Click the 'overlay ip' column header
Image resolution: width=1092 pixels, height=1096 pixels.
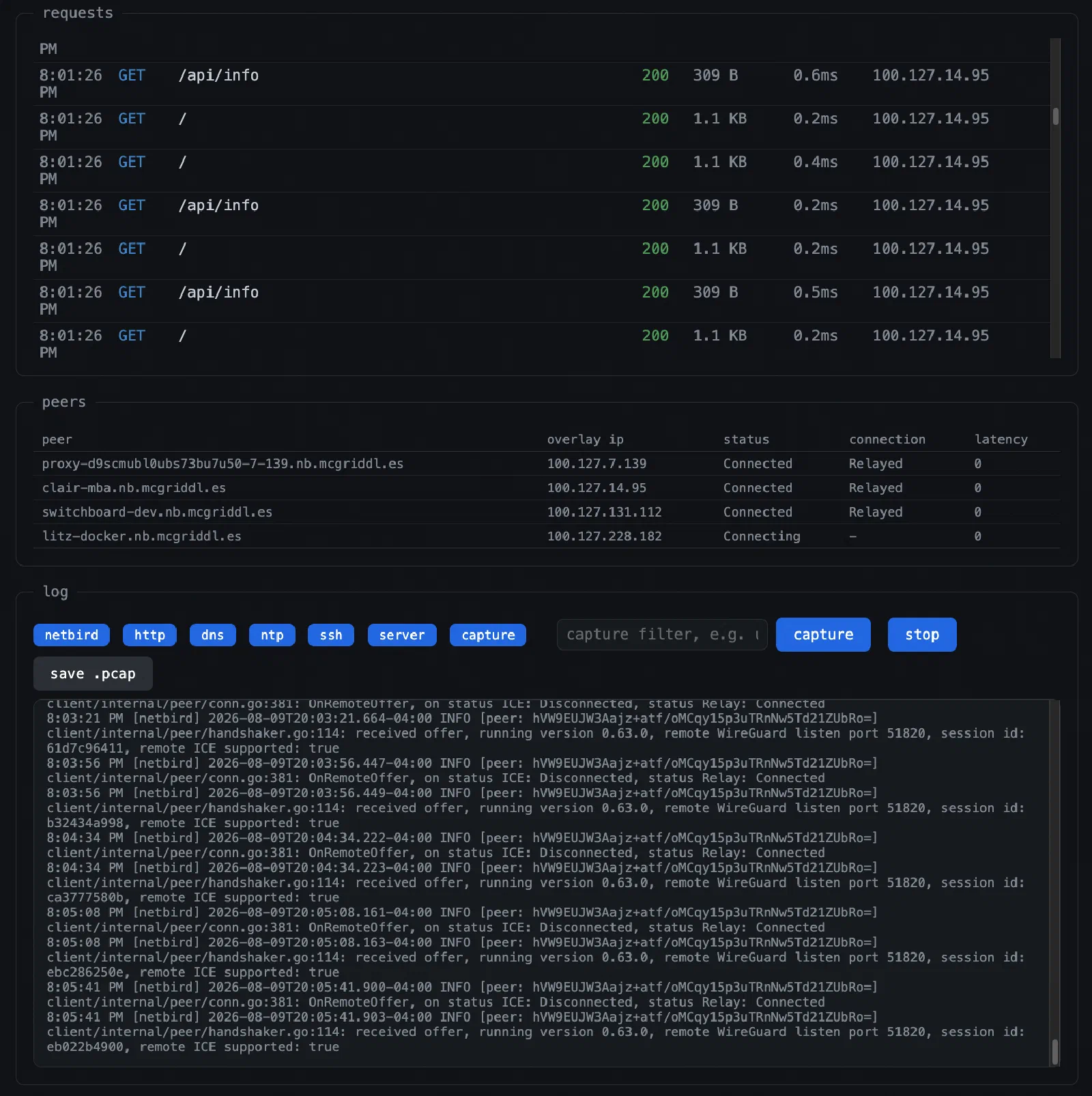pyautogui.click(x=585, y=439)
